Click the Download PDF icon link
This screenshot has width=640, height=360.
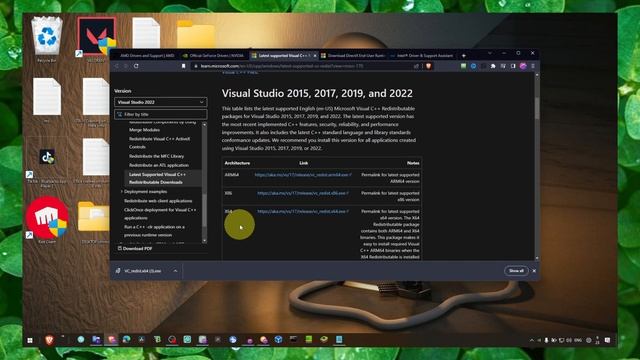pyautogui.click(x=135, y=248)
